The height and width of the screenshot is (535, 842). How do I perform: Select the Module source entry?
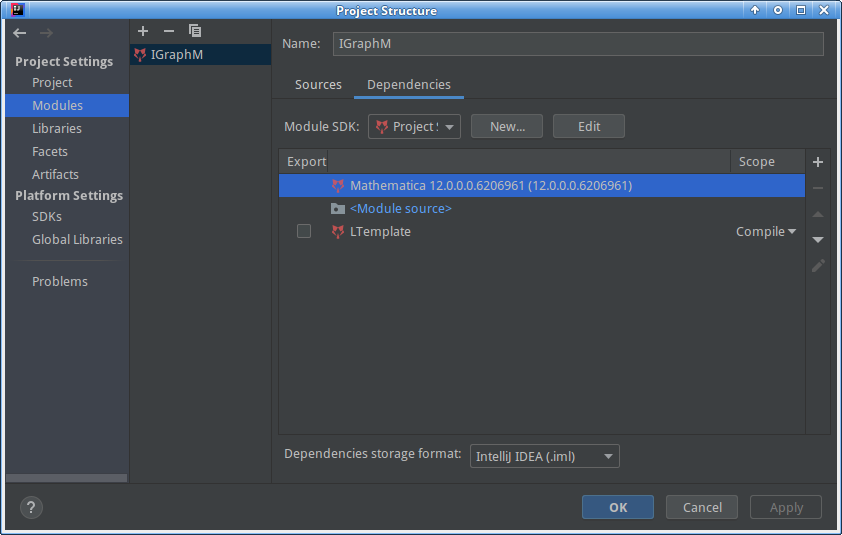(x=400, y=209)
